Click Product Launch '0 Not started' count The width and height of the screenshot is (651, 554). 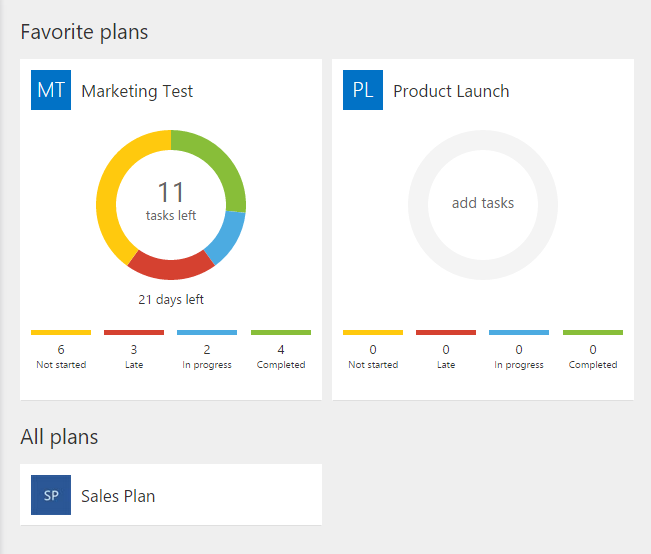373,356
